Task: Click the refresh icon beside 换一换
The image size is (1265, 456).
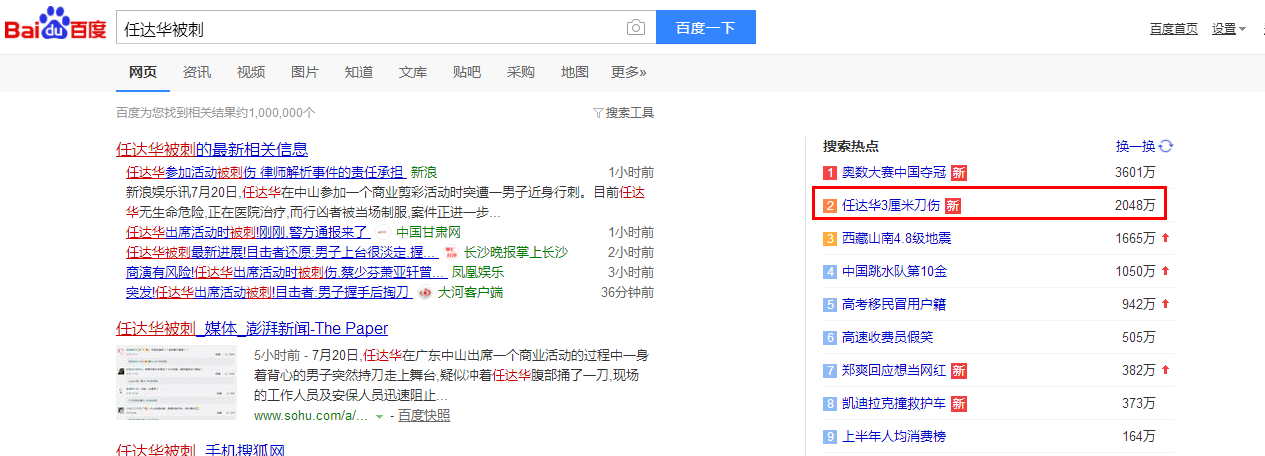Action: [1166, 146]
